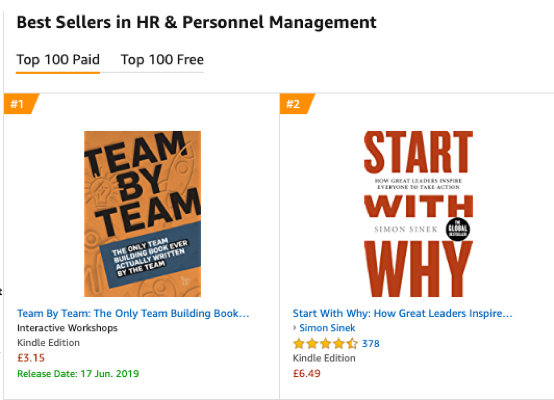The image size is (554, 400).
Task: Open the Team By Team title link
Action: coord(133,313)
